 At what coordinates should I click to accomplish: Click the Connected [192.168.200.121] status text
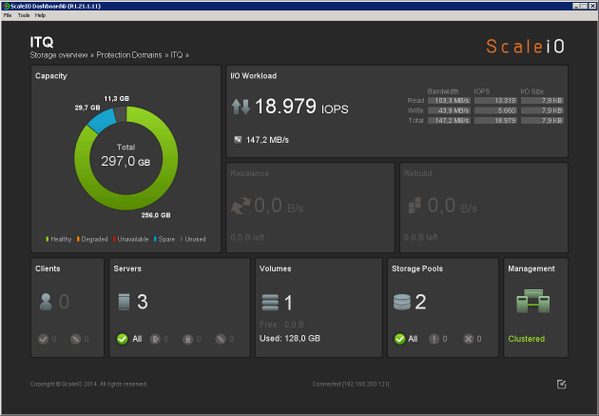tap(351, 384)
